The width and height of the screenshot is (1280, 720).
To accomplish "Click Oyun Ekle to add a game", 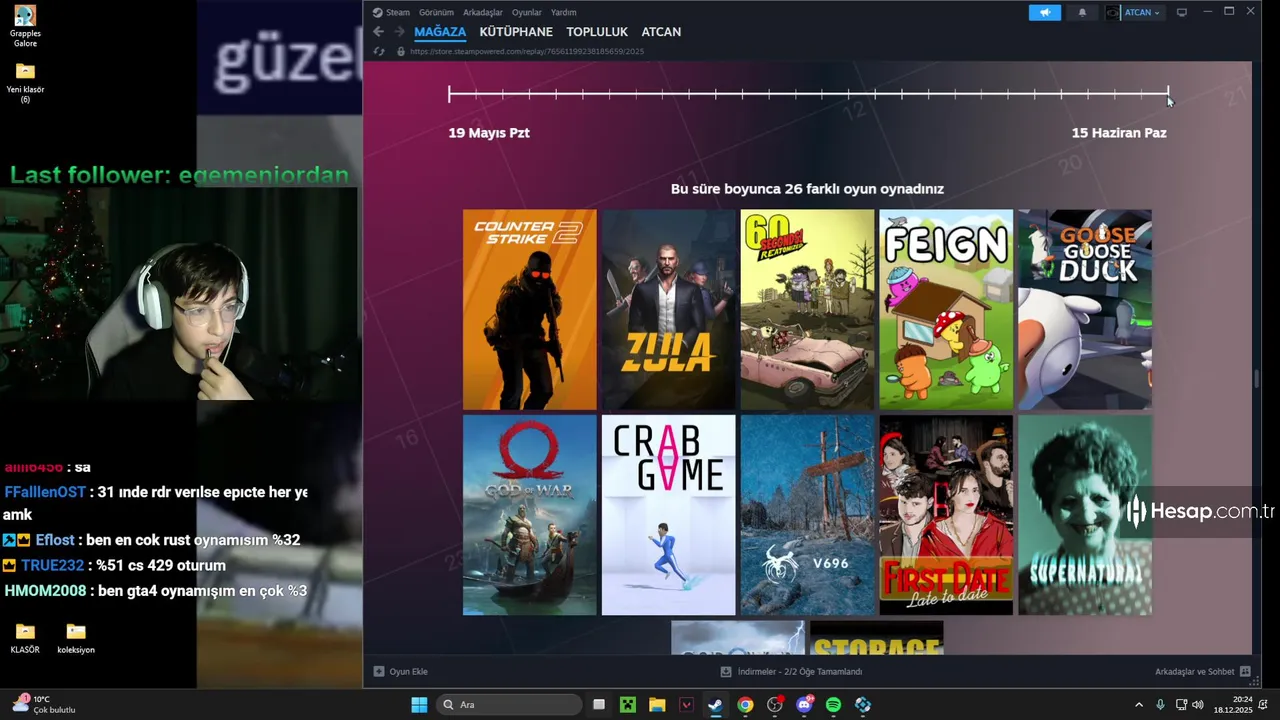I will pos(400,672).
